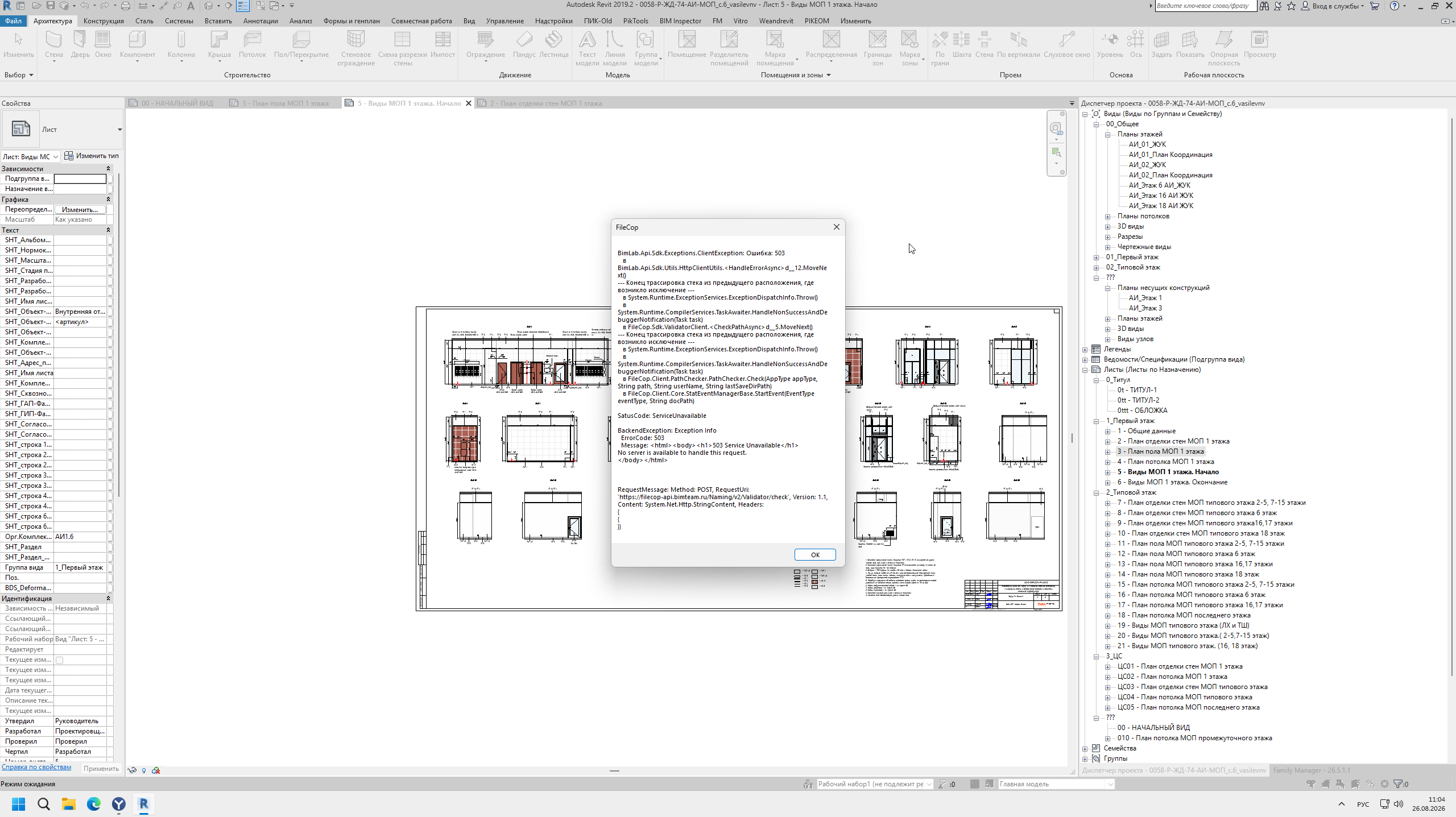This screenshot has width=1456, height=817.
Task: Select the Колонна (Column) tool
Action: click(181, 45)
